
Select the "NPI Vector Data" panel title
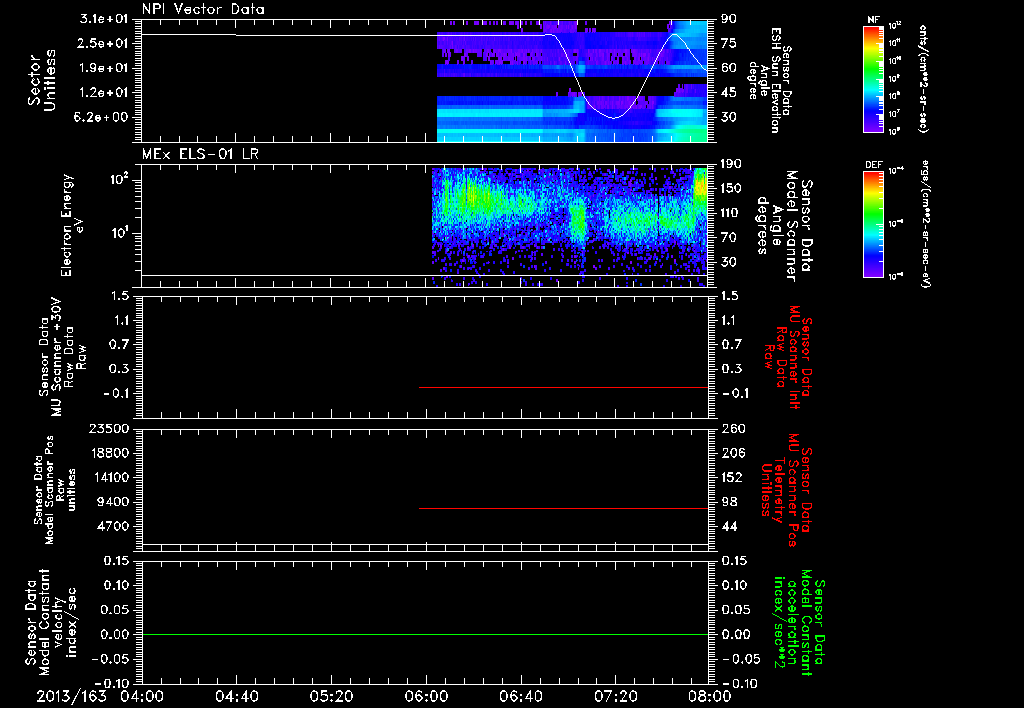[x=203, y=9]
